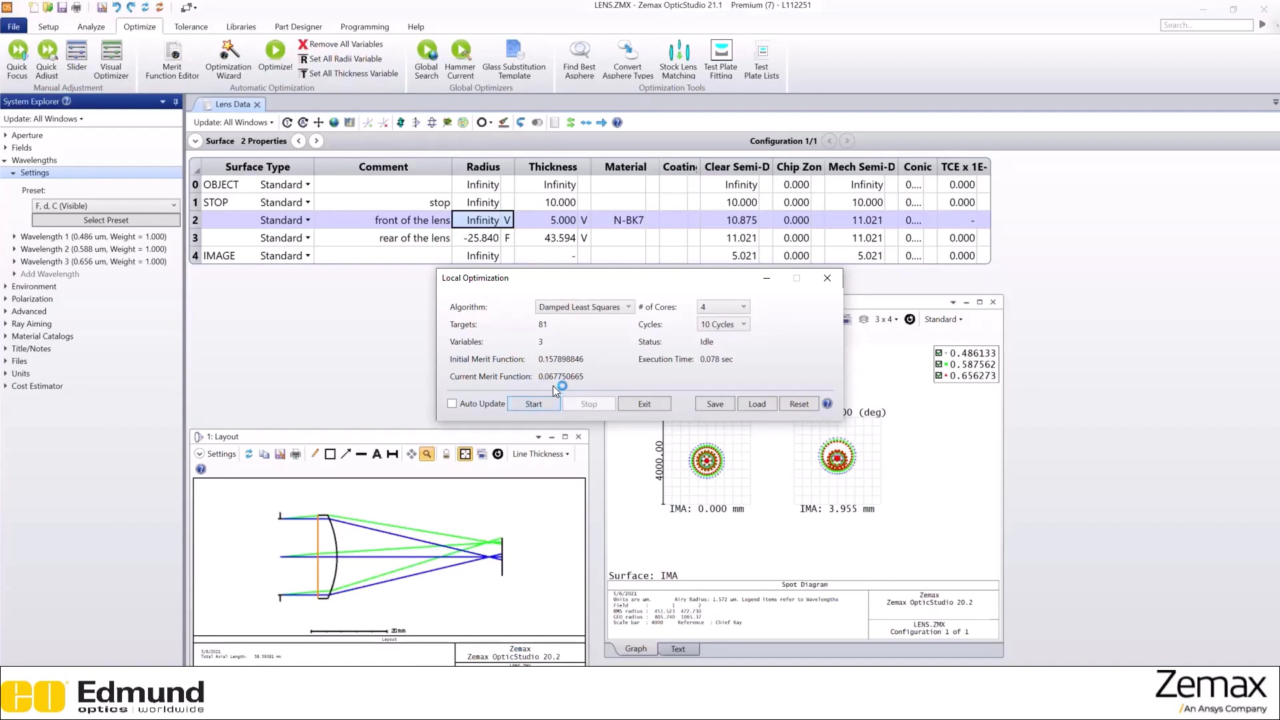Click the Load button in Local Optimization
Screen dimensions: 1280x720
757,404
